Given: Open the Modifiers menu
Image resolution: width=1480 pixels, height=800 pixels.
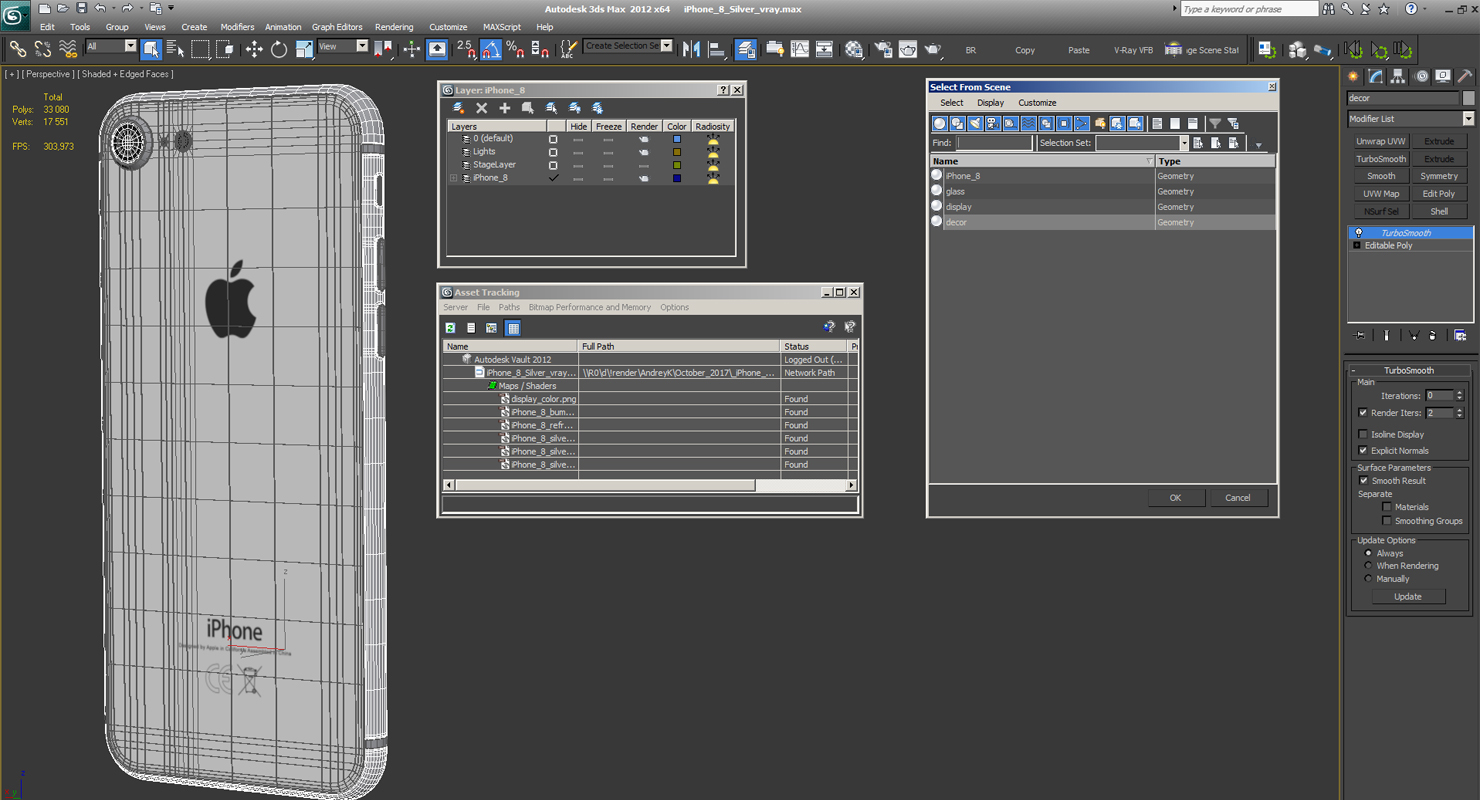Looking at the screenshot, I should pyautogui.click(x=237, y=27).
